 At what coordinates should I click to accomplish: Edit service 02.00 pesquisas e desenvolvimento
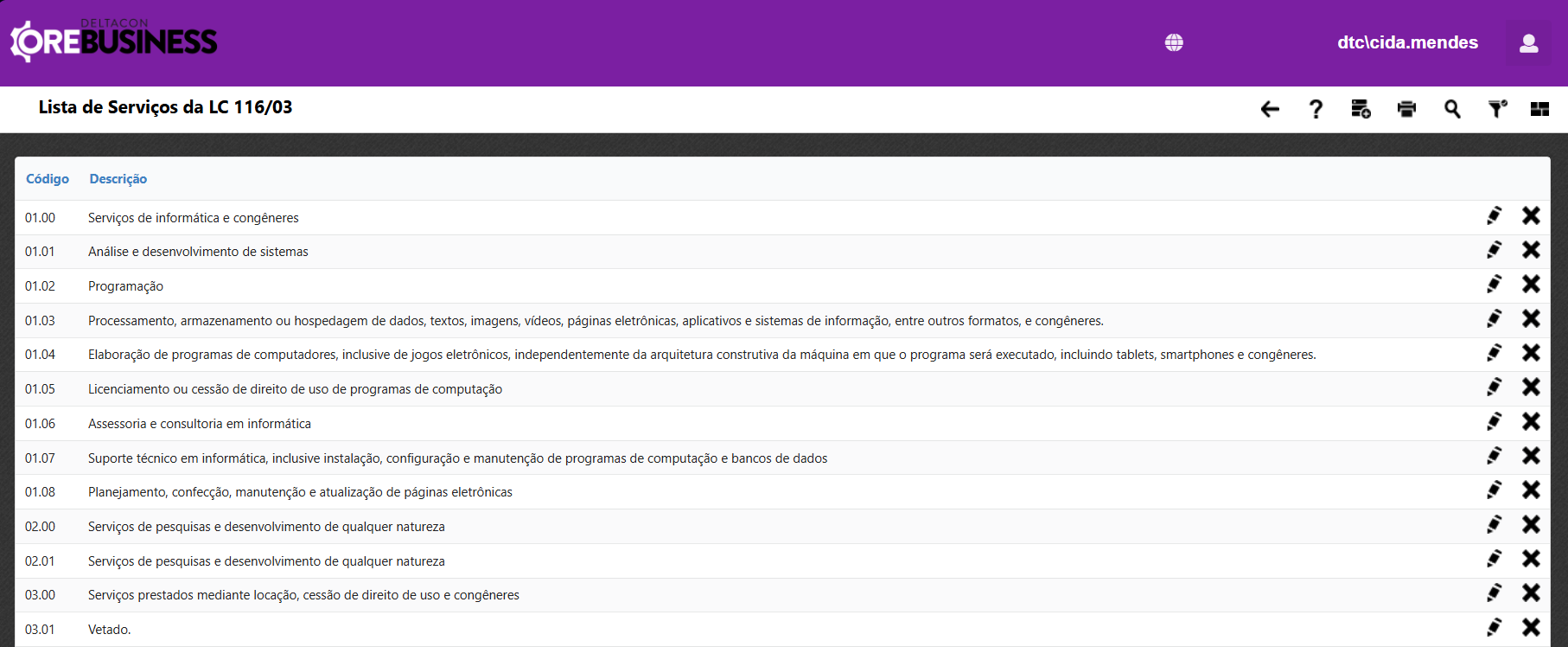click(1494, 525)
